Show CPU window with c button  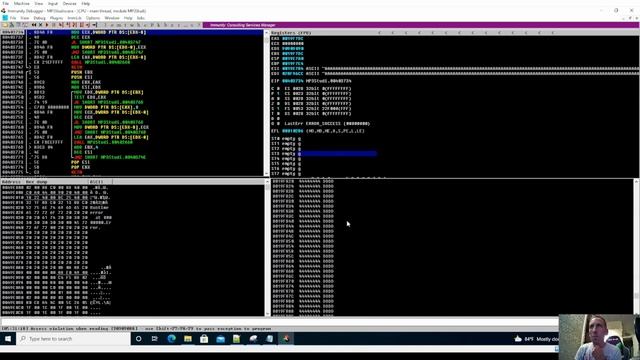click(x=145, y=25)
